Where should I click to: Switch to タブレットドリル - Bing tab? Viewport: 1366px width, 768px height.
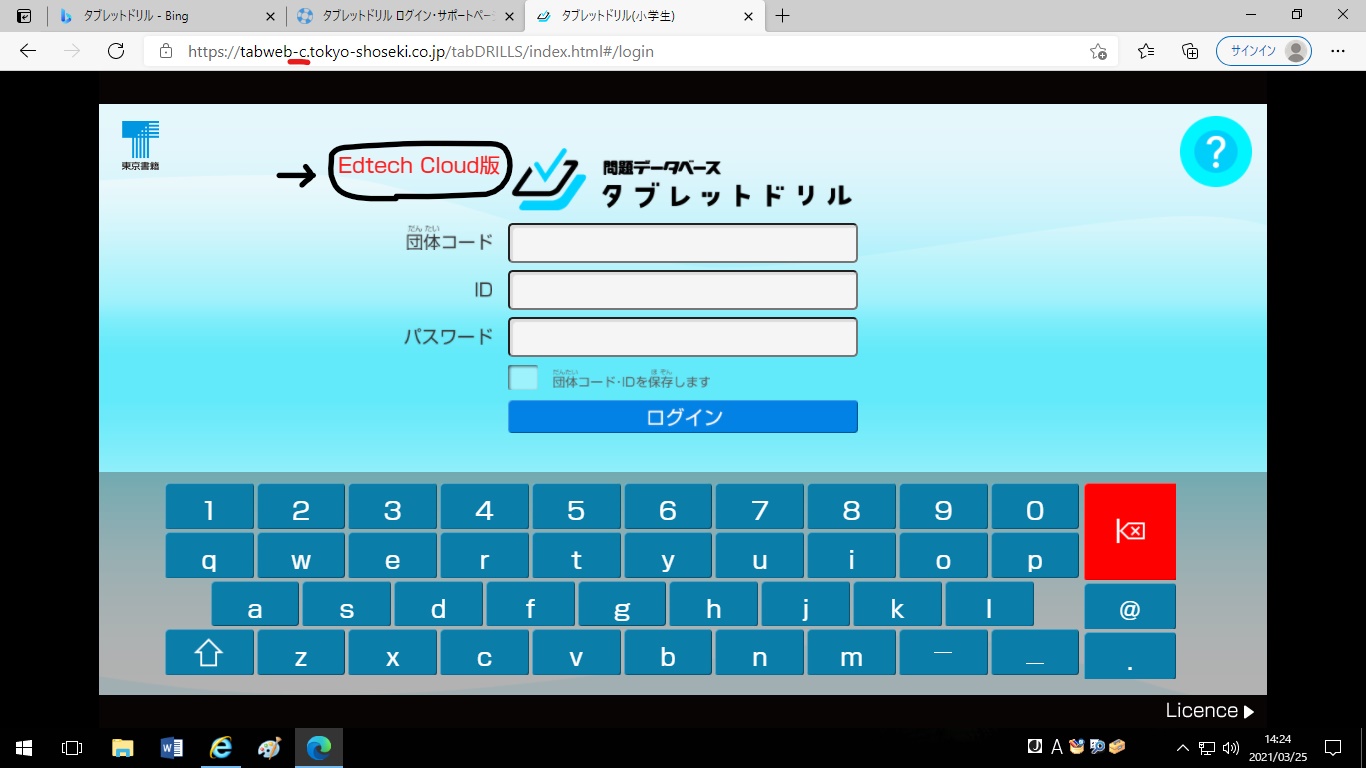point(165,16)
